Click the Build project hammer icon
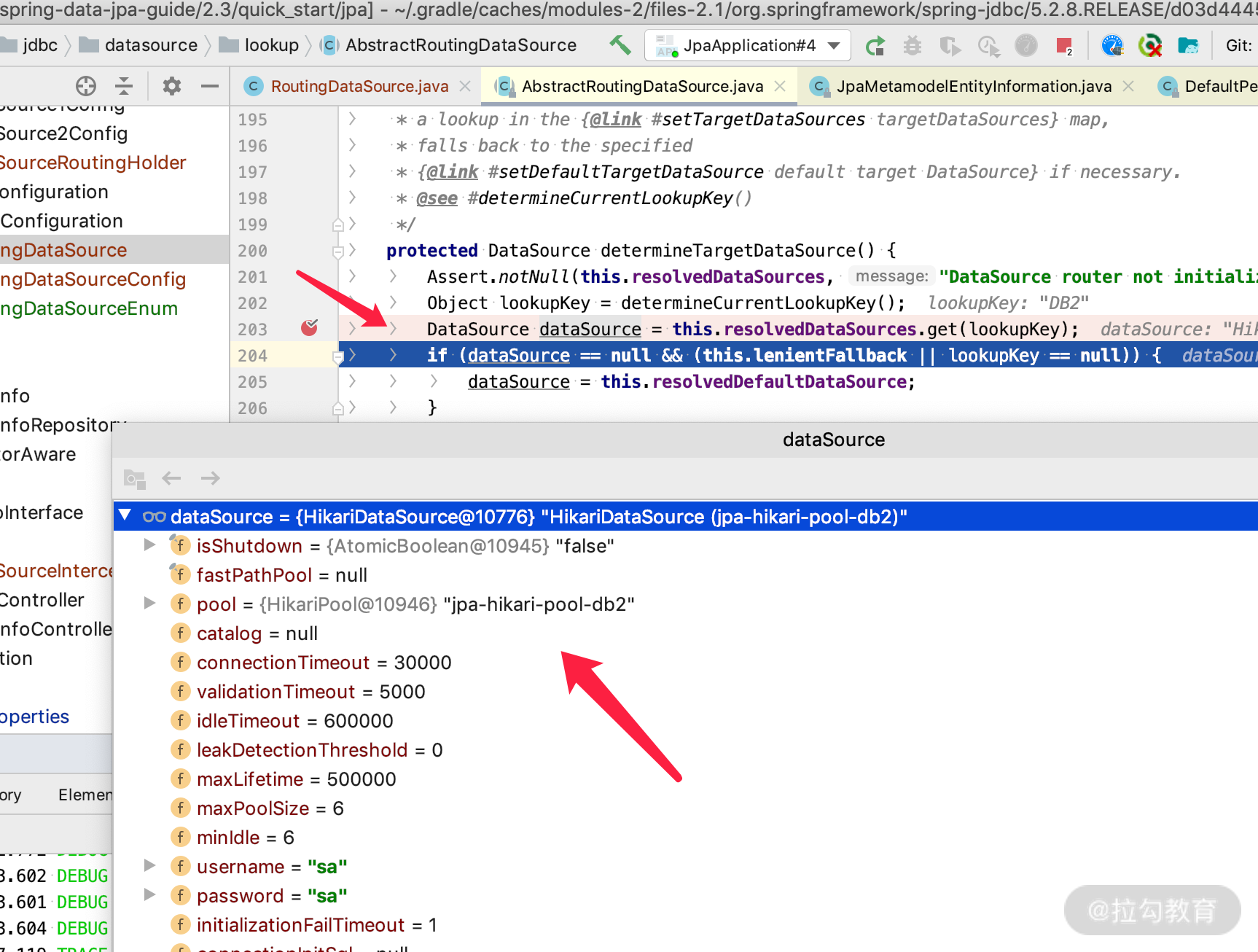Image resolution: width=1258 pixels, height=952 pixels. click(x=620, y=45)
